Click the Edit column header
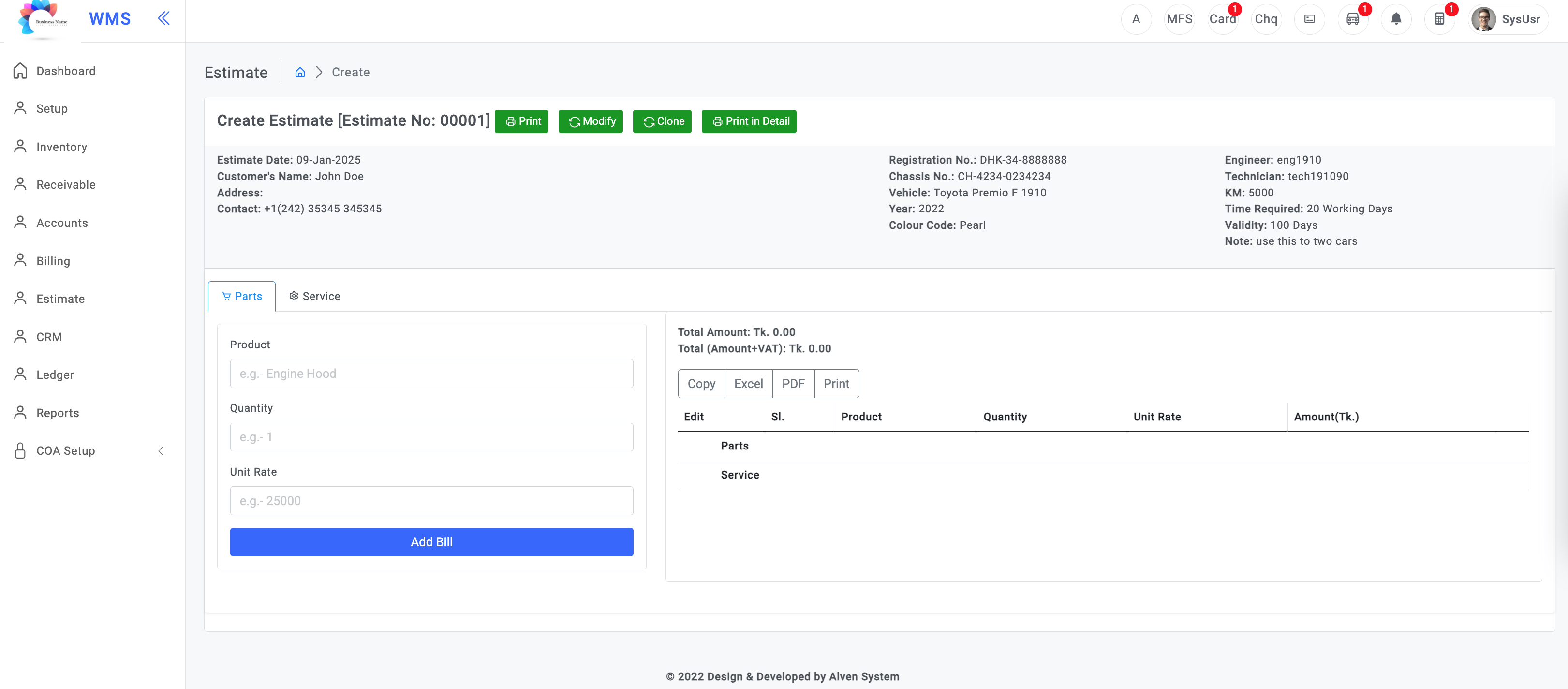The height and width of the screenshot is (689, 1568). coord(721,417)
